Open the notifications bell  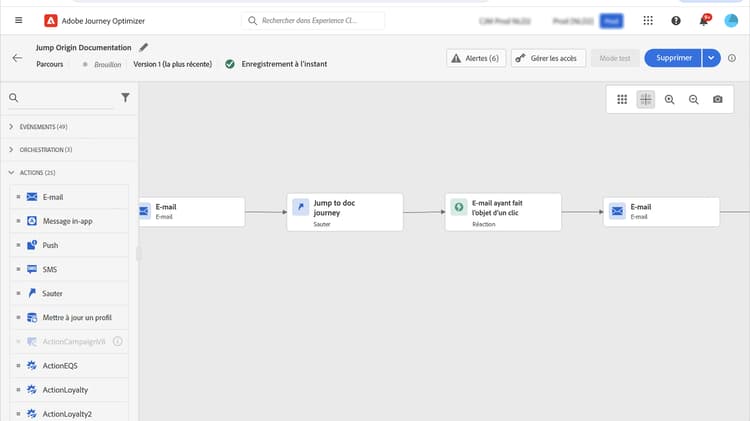tap(704, 20)
